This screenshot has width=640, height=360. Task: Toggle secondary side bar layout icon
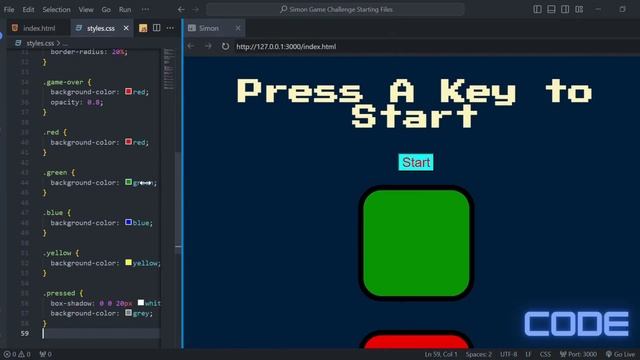pyautogui.click(x=565, y=9)
